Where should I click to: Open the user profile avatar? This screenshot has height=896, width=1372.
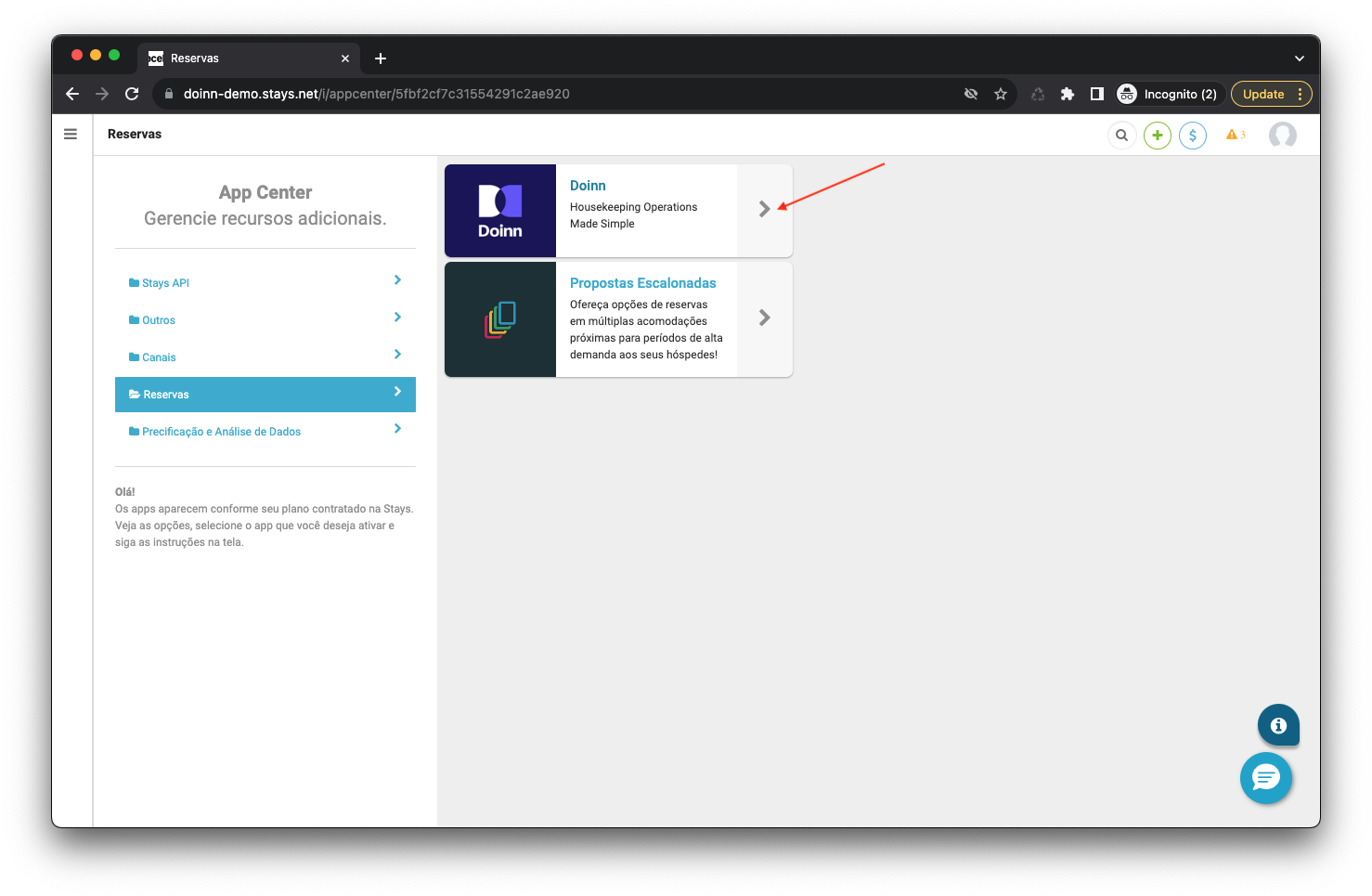[x=1282, y=136]
